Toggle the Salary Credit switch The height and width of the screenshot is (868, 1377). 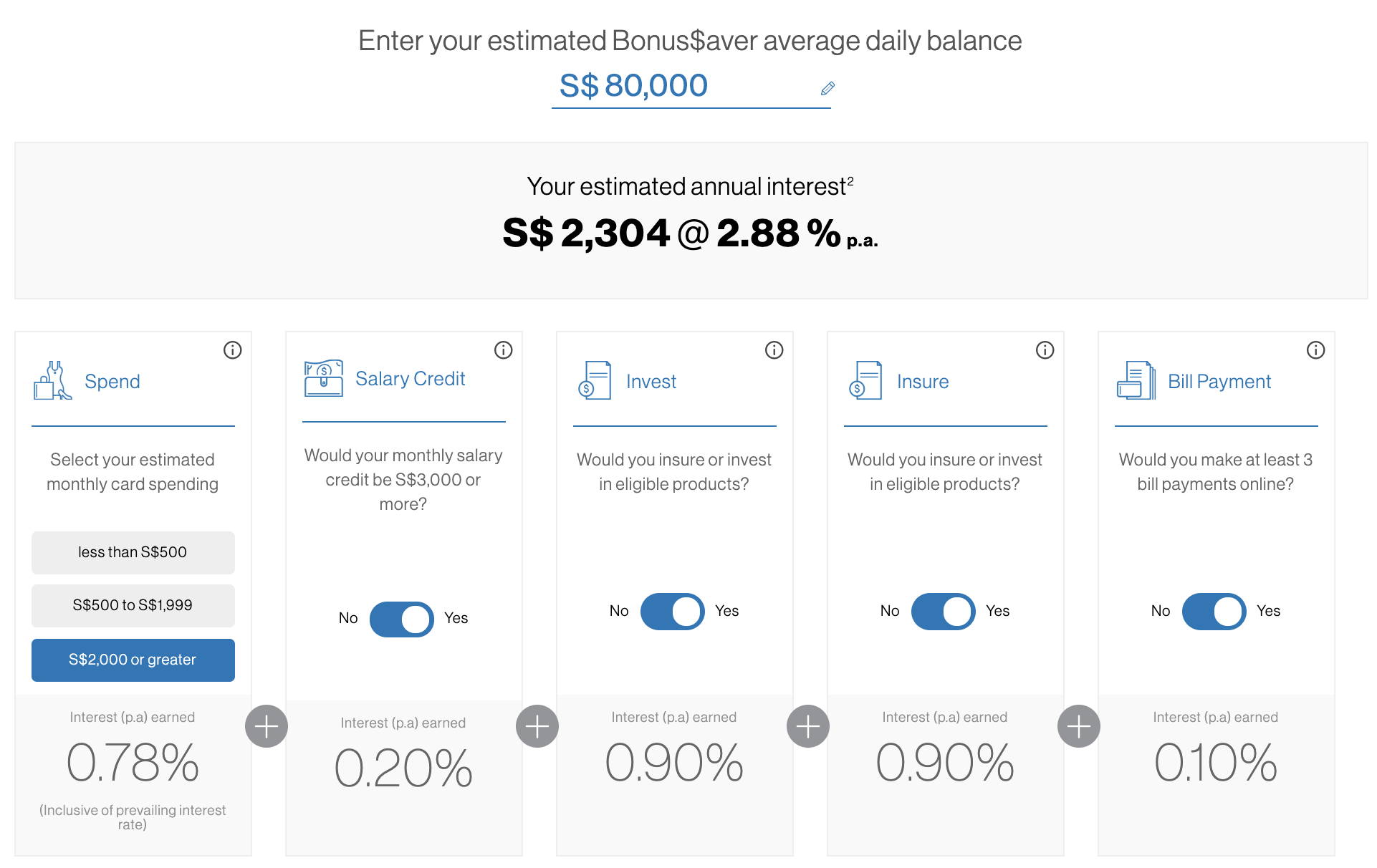pyautogui.click(x=401, y=619)
